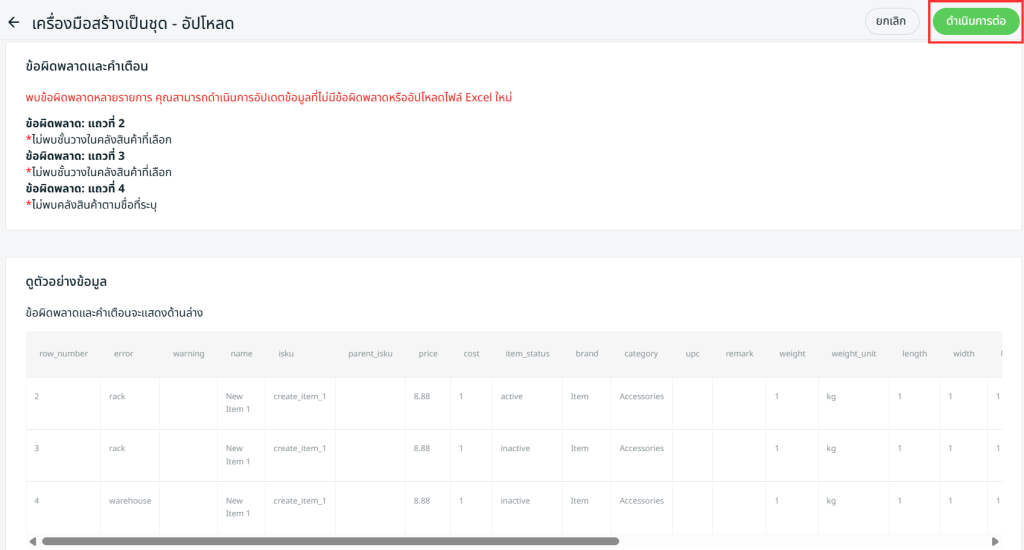Click the right arrow of horizontal scrollbar
1024x550 pixels.
tap(995, 541)
